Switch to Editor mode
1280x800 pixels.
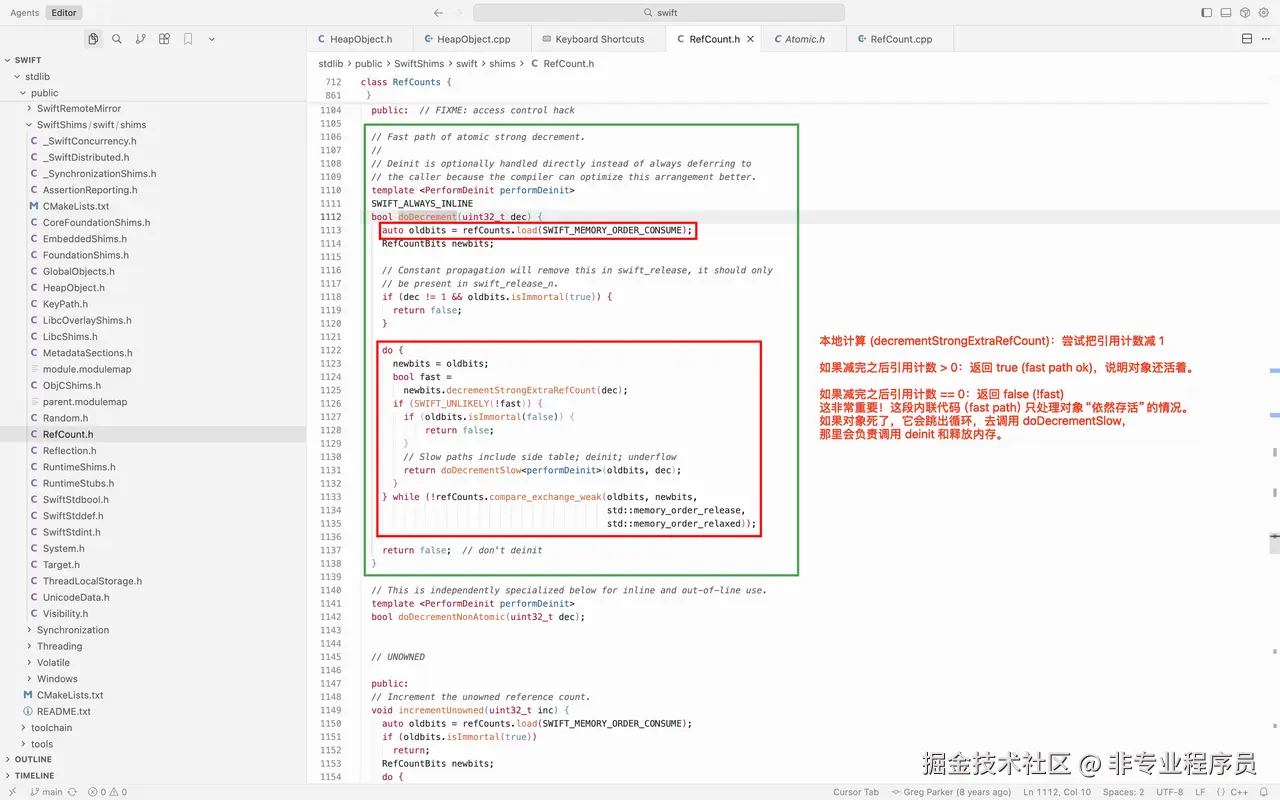pos(64,13)
